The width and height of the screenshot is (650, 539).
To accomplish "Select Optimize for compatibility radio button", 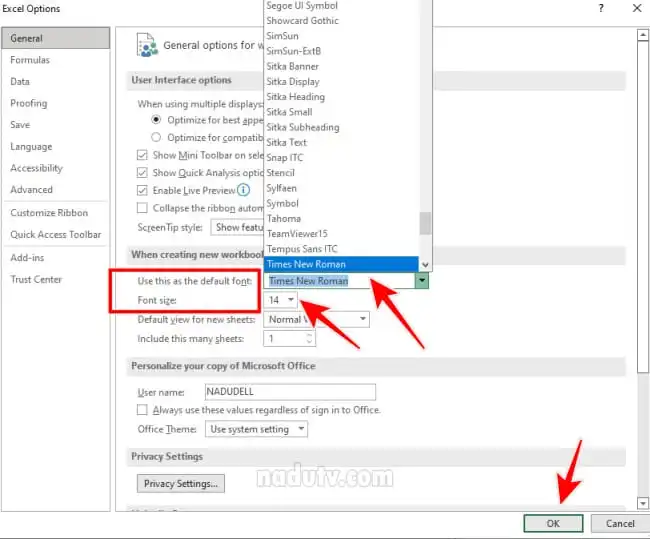I will coord(156,137).
